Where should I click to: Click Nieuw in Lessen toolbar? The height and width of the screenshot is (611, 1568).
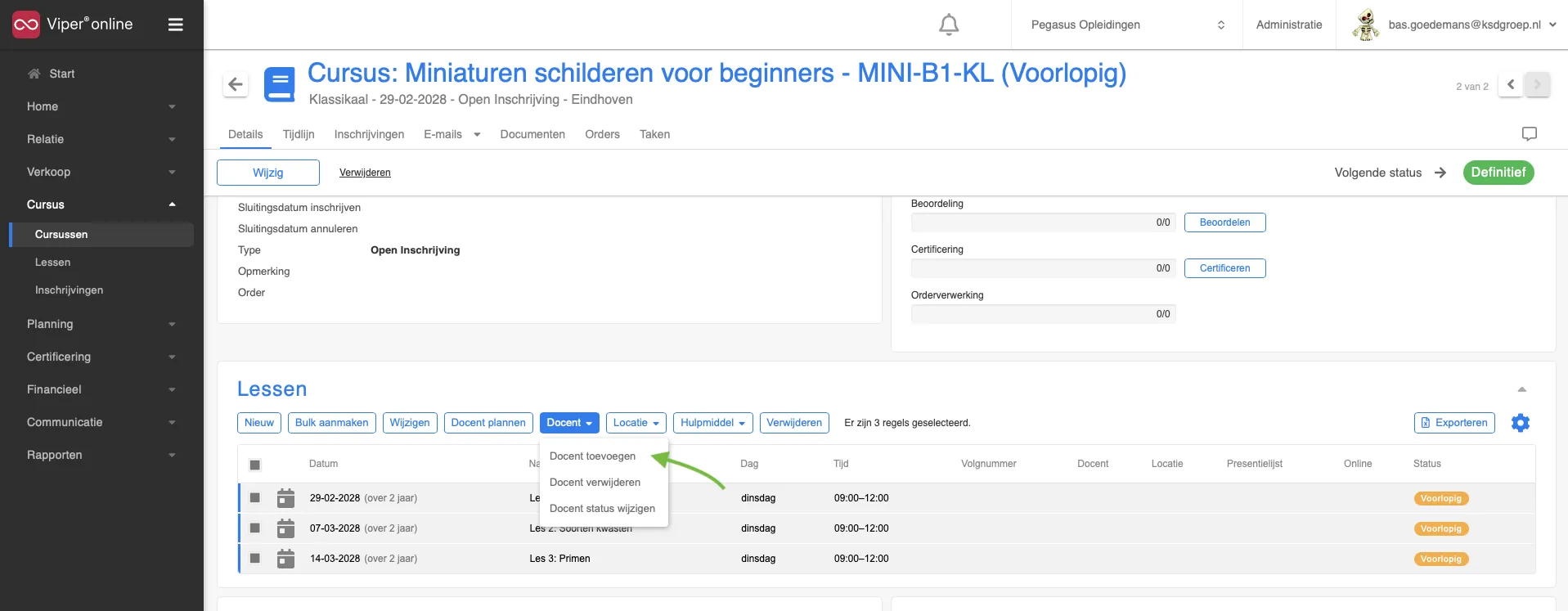259,423
